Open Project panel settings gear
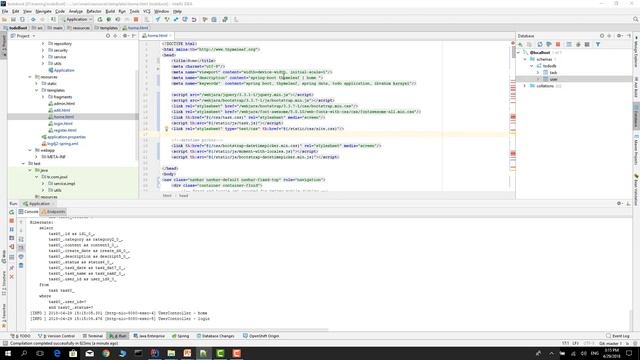 point(125,36)
